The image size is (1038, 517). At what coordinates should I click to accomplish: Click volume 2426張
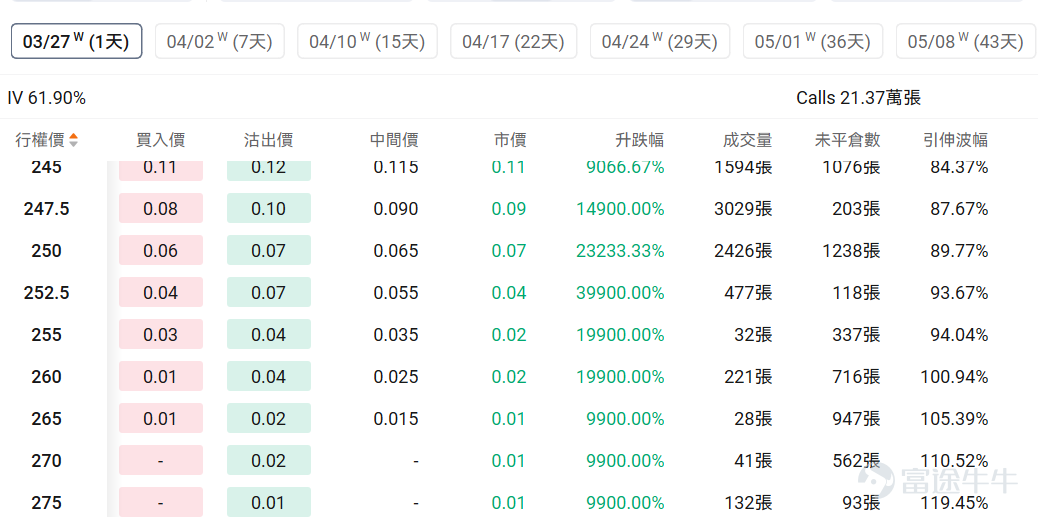click(x=743, y=251)
